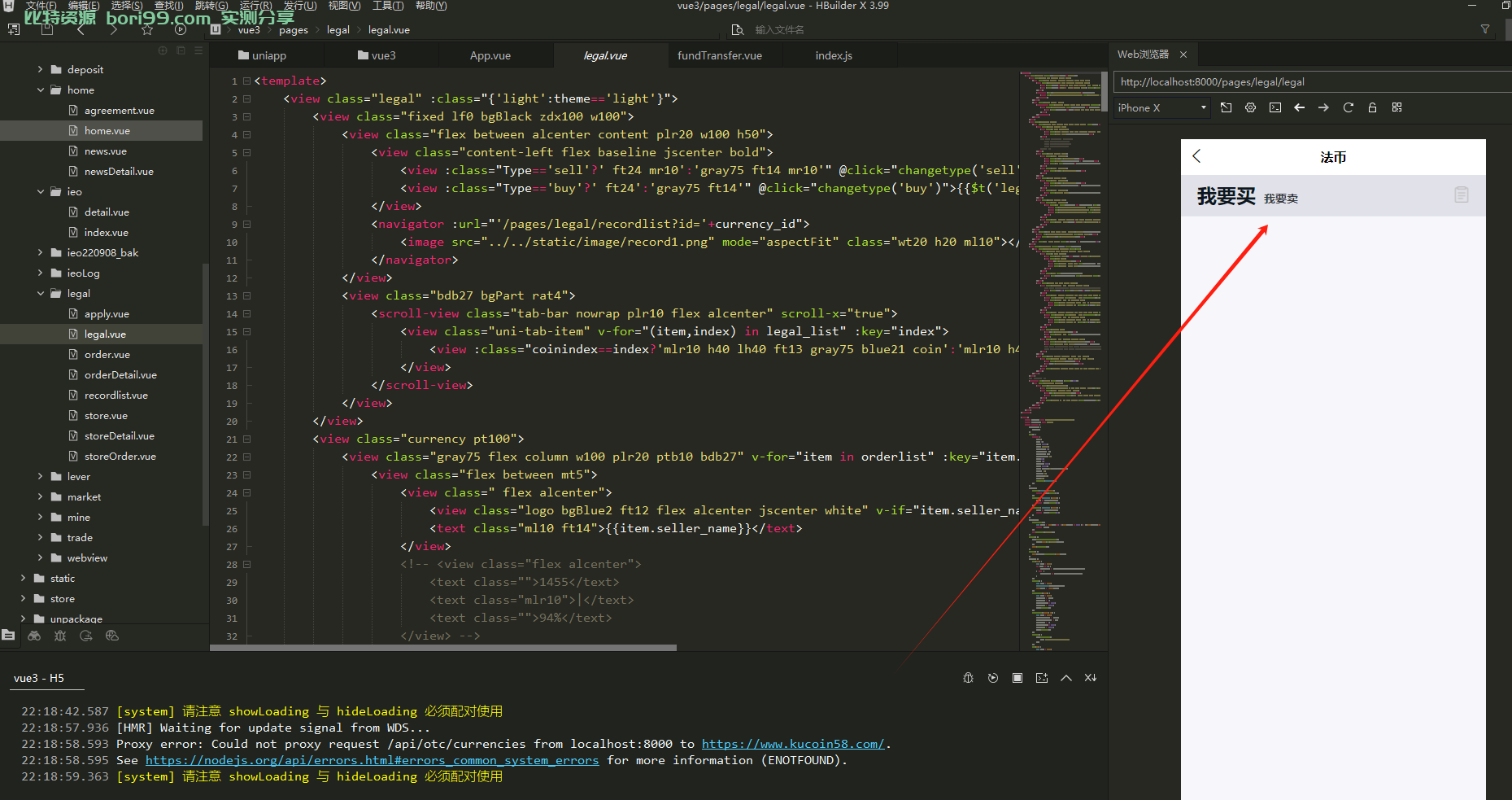The height and width of the screenshot is (800, 1512).
Task: Click the browser preview icon in bottom-left bar
Action: [x=112, y=636]
